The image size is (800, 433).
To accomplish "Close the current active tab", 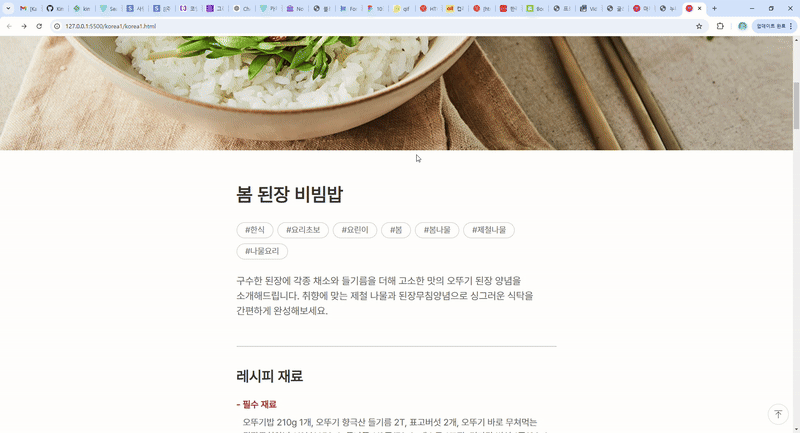I will coord(699,9).
